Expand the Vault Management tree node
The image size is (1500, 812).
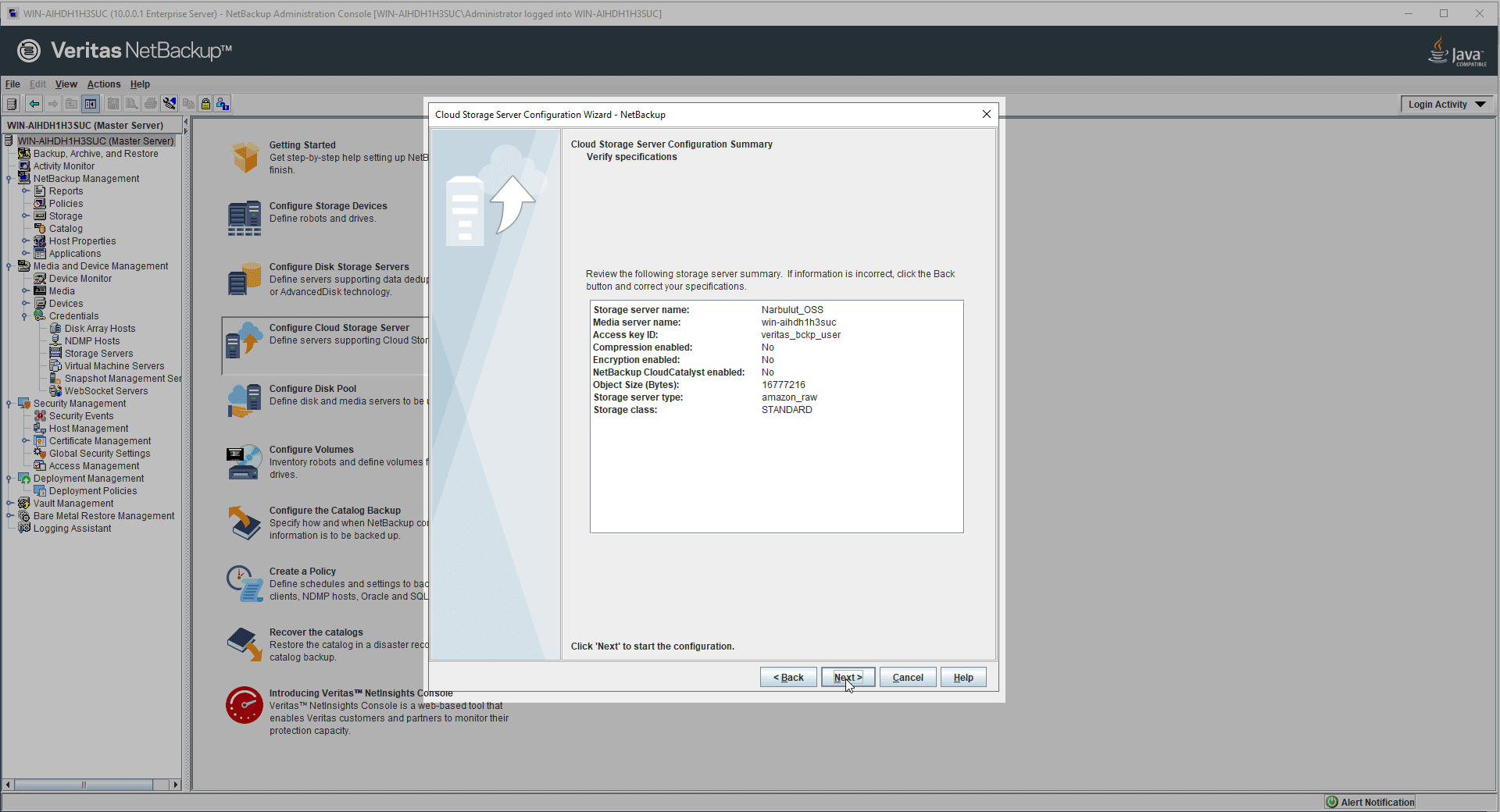(9, 504)
